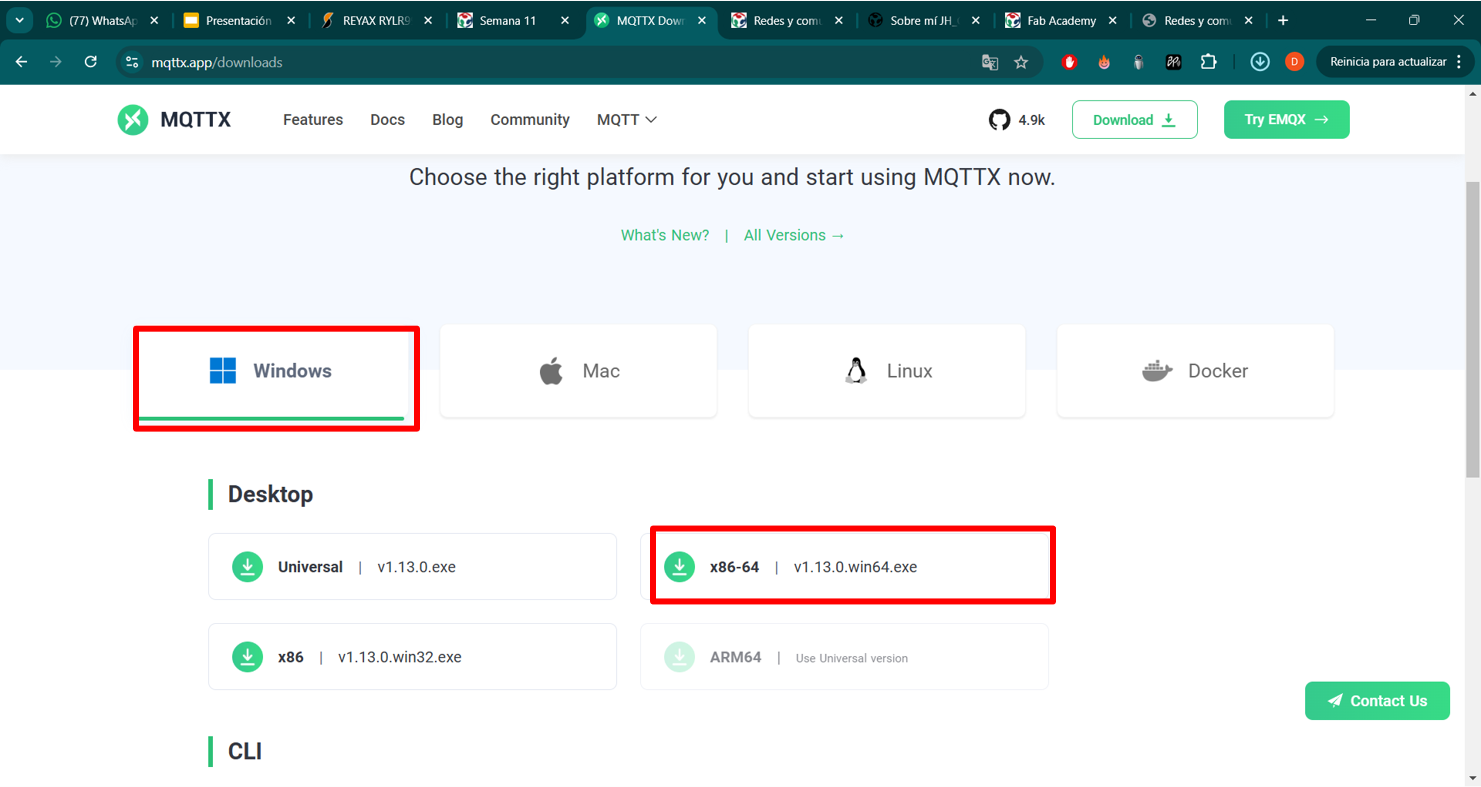Reload the page with the refresh icon

(x=91, y=62)
